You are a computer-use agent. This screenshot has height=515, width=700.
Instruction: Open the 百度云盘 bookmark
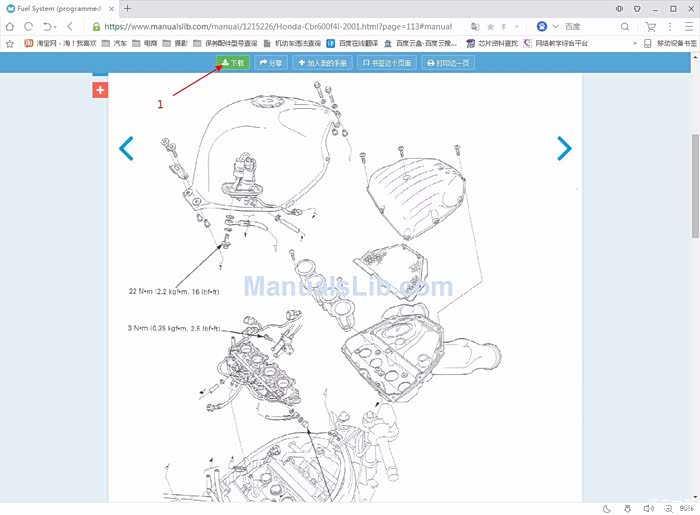(420, 43)
